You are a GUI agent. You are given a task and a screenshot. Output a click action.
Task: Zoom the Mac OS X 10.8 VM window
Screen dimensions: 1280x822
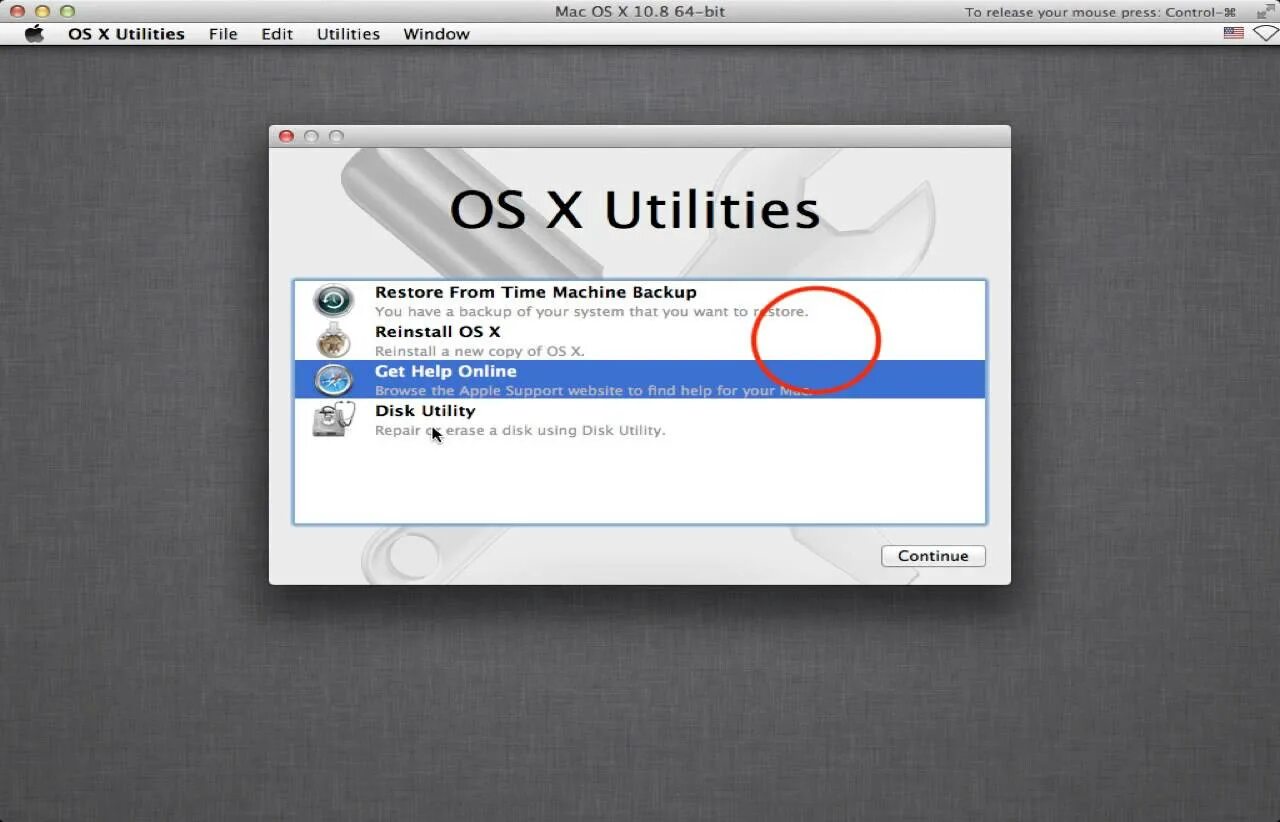pyautogui.click(x=67, y=11)
